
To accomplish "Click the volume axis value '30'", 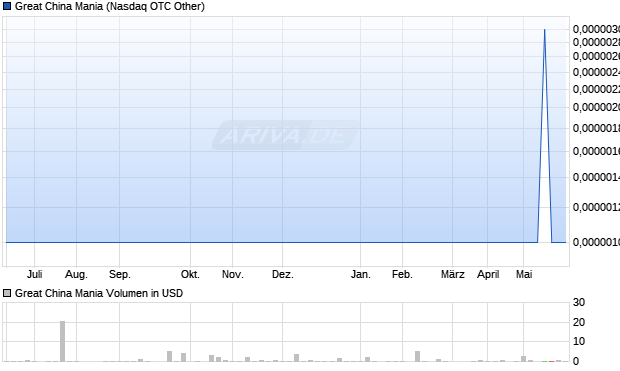I will click(x=579, y=302).
